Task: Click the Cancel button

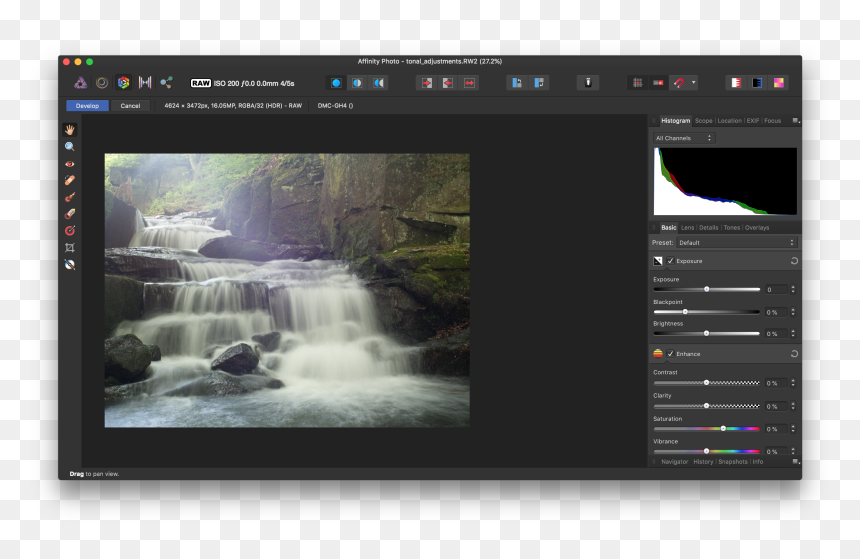Action: pos(131,106)
